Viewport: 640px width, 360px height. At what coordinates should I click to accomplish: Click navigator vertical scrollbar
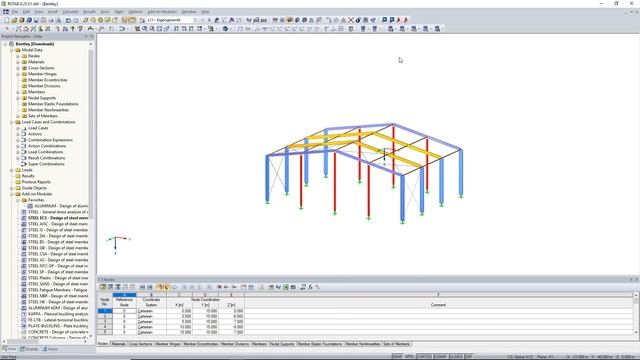click(x=91, y=135)
